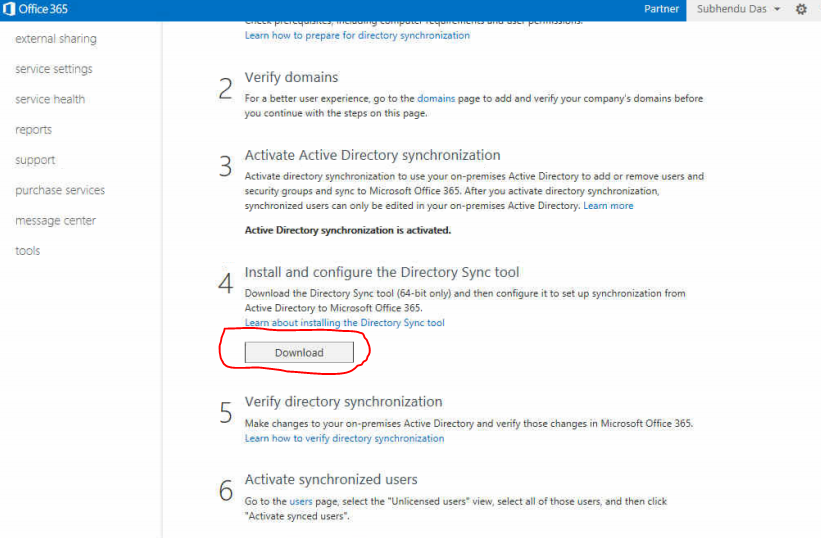Click the Download button for Directory Sync tool
Screen dimensions: 821x538
299,353
